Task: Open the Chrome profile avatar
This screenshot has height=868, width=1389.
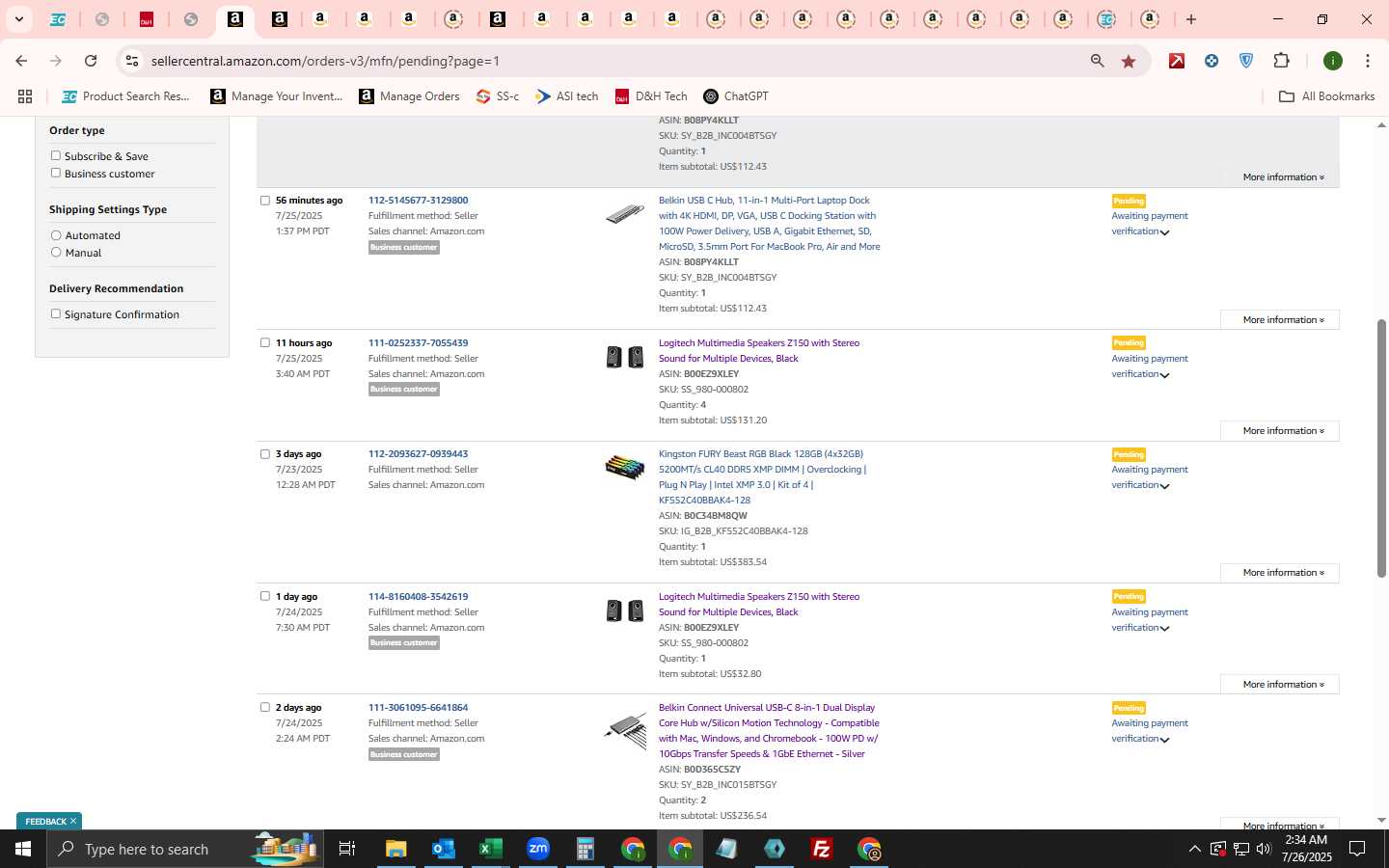Action: 1333,61
